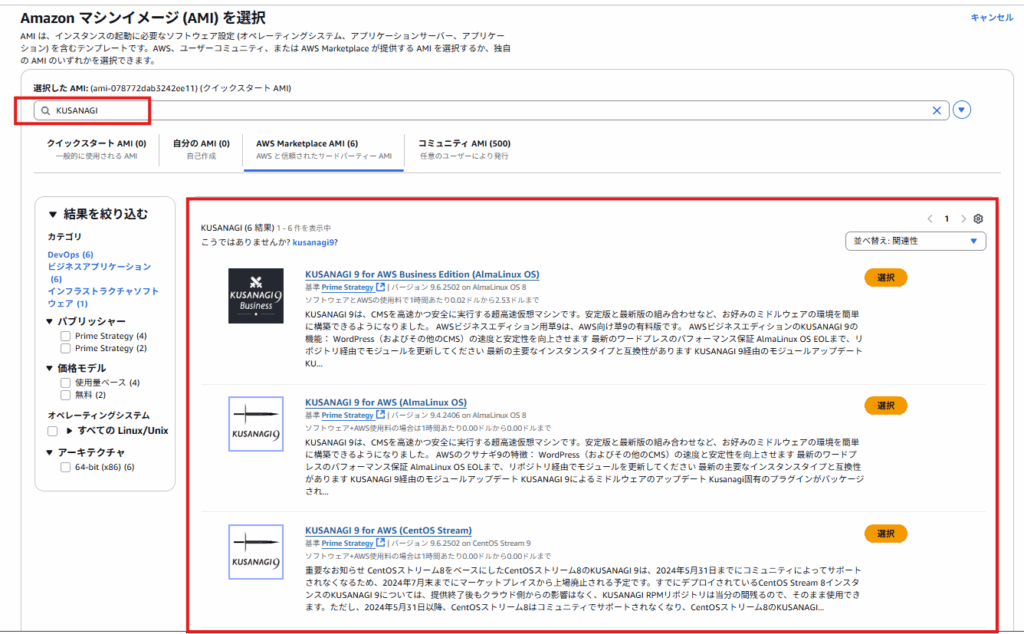This screenshot has width=1024, height=634.
Task: Open コミュニティ AMI (500) tab
Action: pos(464,150)
